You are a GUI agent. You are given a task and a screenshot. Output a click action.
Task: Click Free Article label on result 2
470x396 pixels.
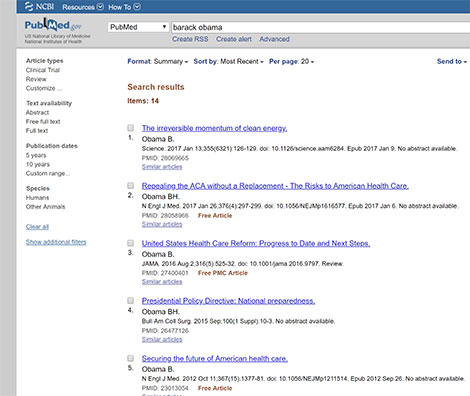click(215, 216)
